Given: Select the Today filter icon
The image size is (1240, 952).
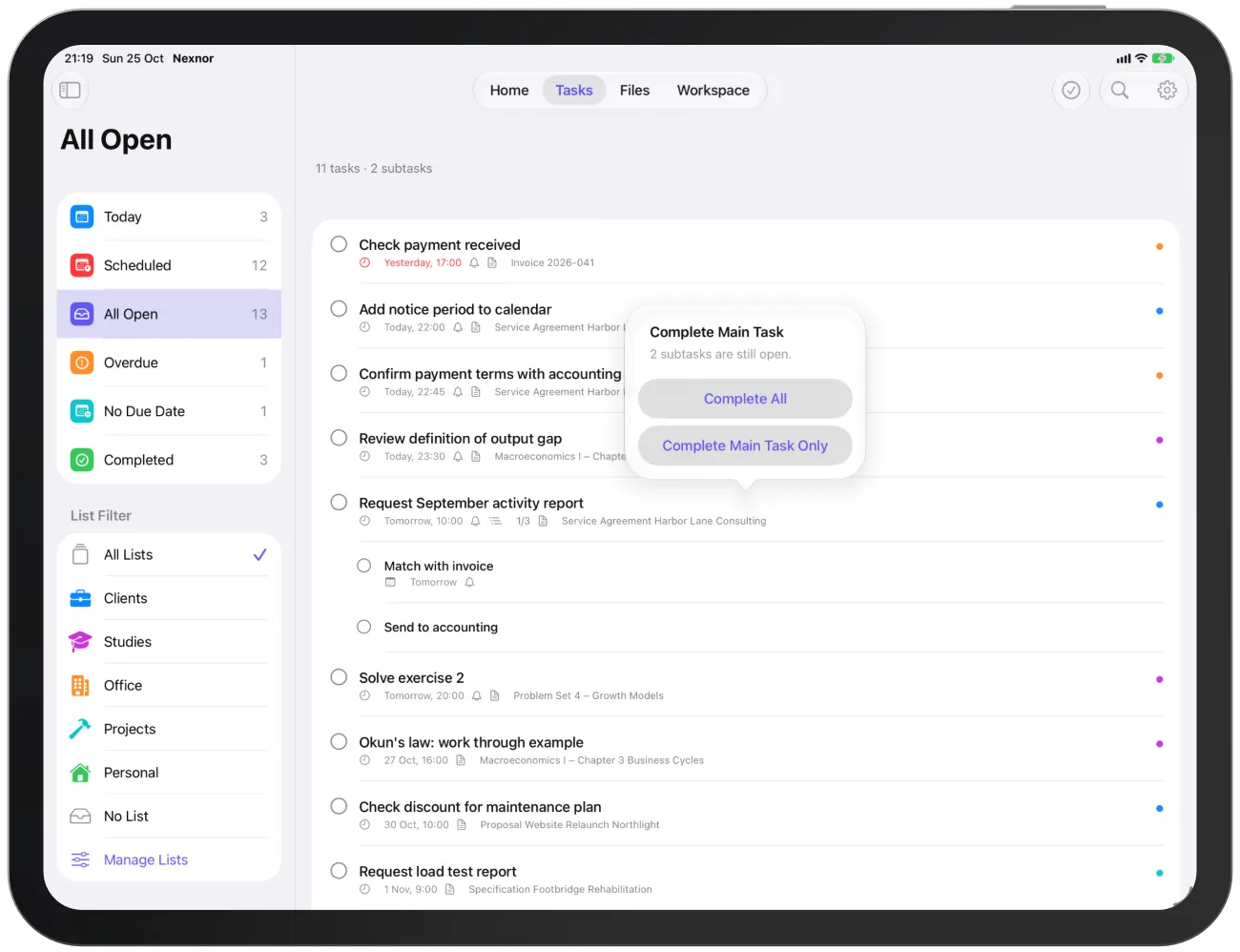Looking at the screenshot, I should 82,217.
